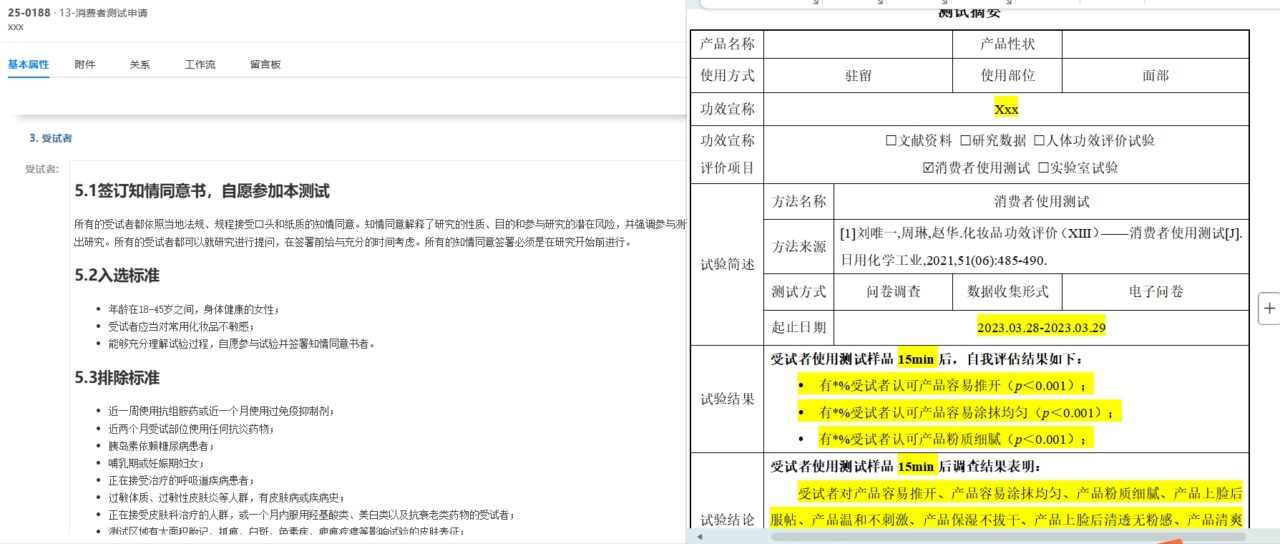Click the 试验结果 label cell

(x=728, y=399)
